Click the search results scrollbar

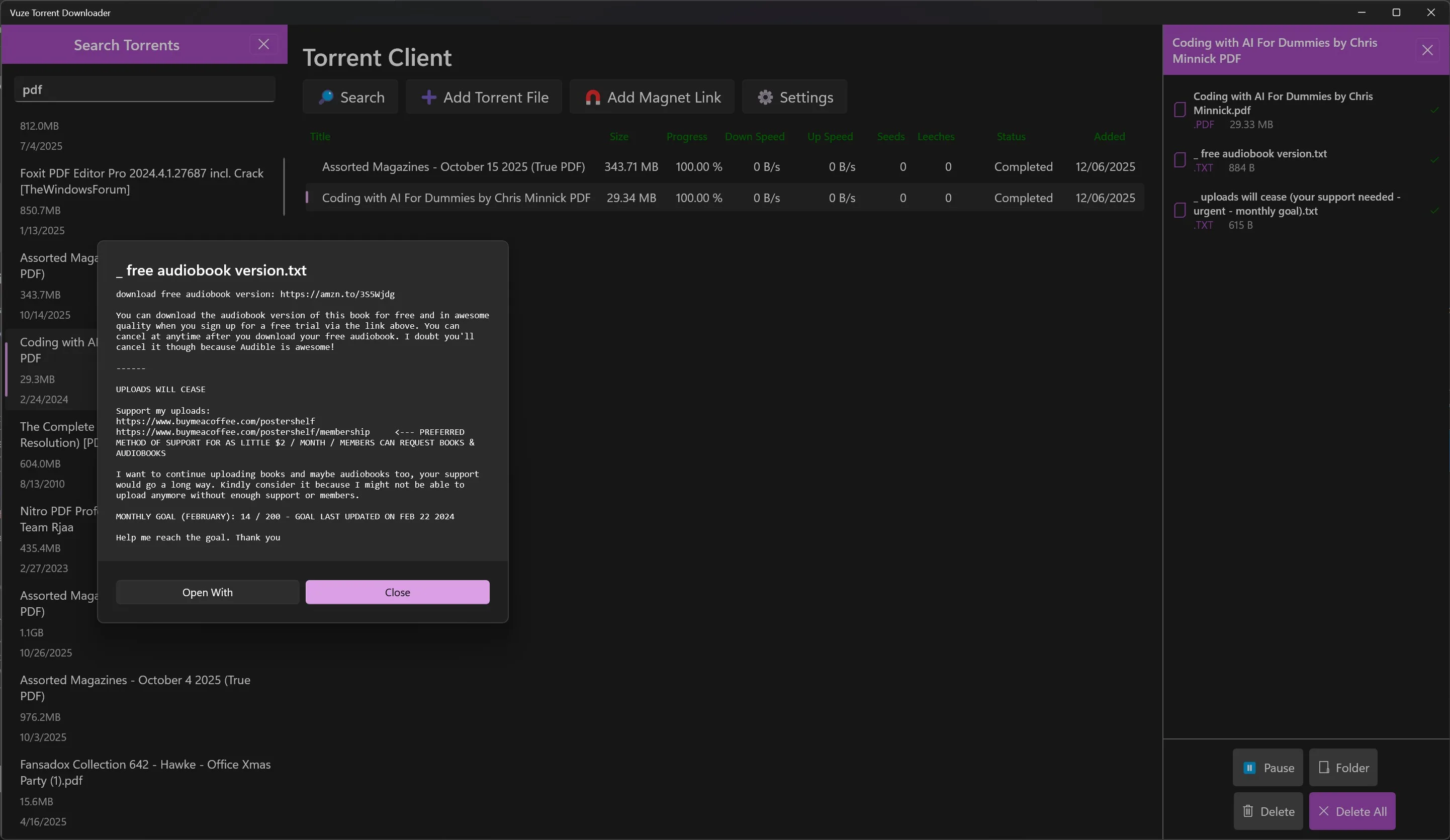284,187
